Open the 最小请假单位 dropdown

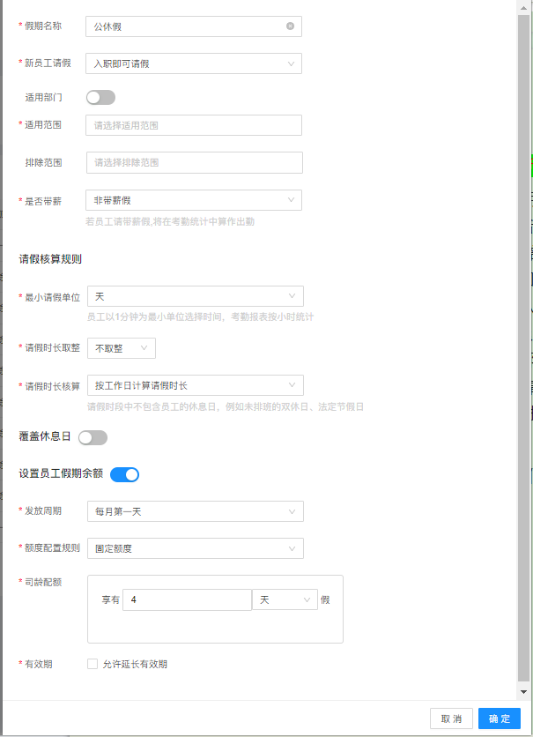(x=196, y=296)
